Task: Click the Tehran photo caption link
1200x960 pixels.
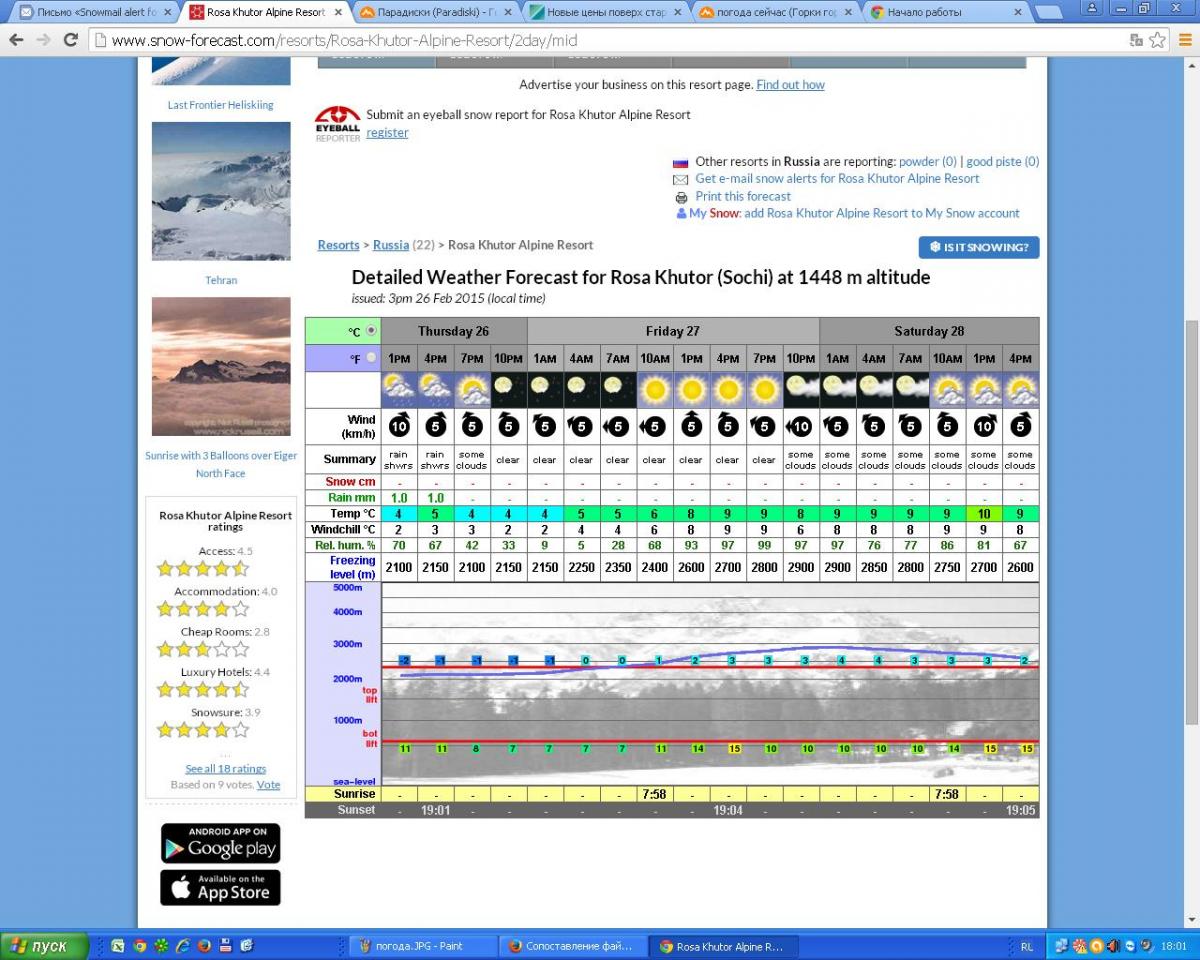Action: (221, 280)
